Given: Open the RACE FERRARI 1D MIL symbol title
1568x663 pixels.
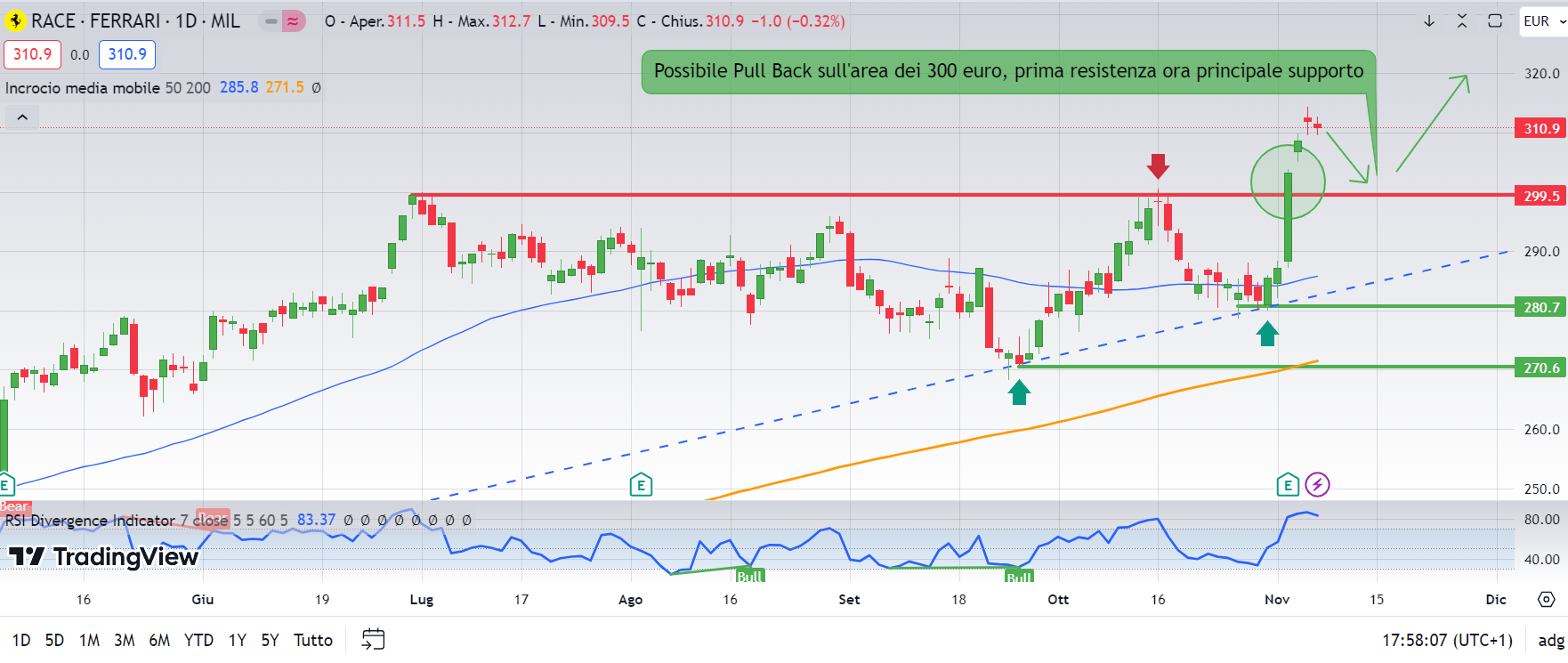Looking at the screenshot, I should tap(135, 20).
